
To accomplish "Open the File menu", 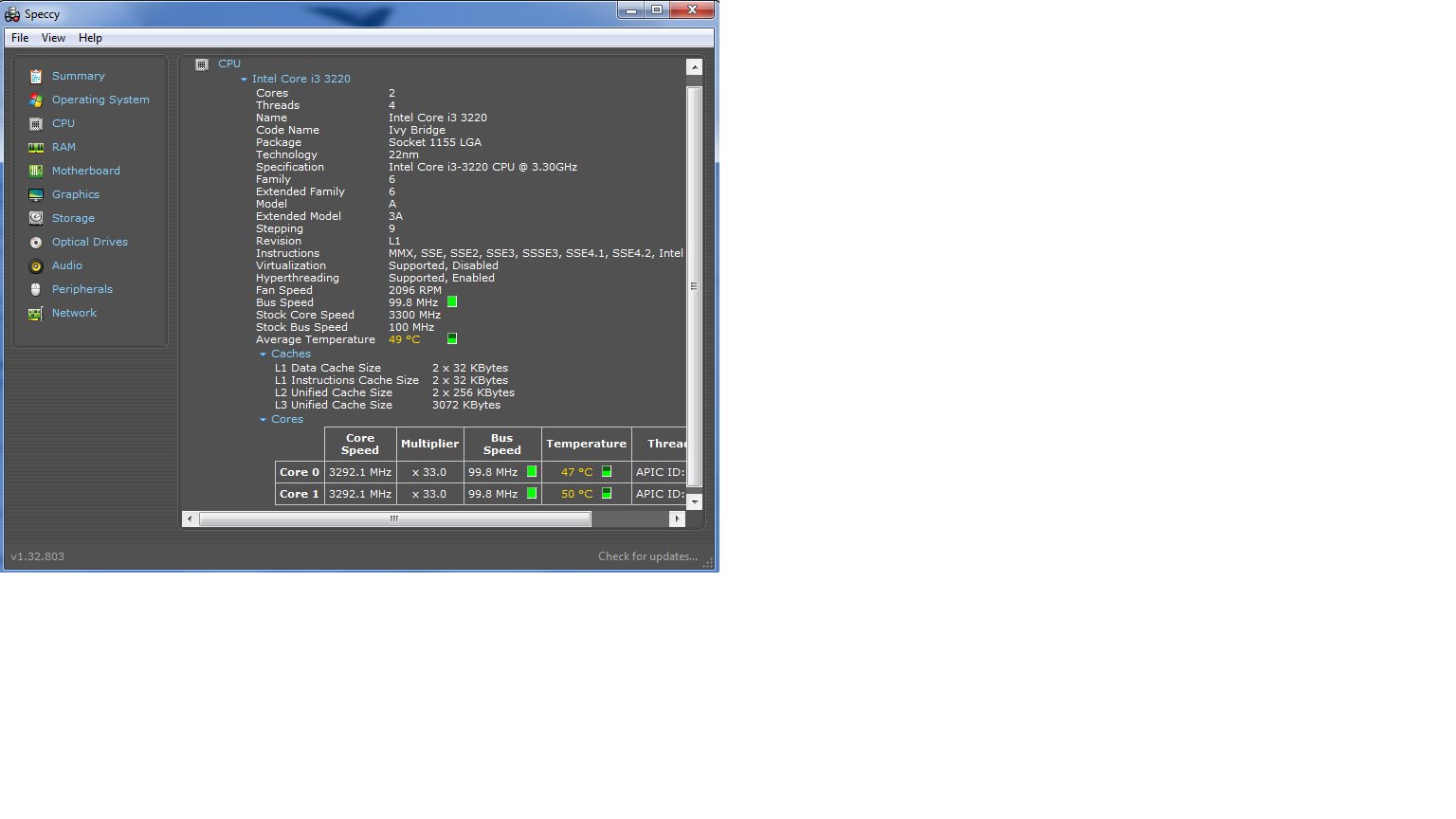I will (20, 38).
